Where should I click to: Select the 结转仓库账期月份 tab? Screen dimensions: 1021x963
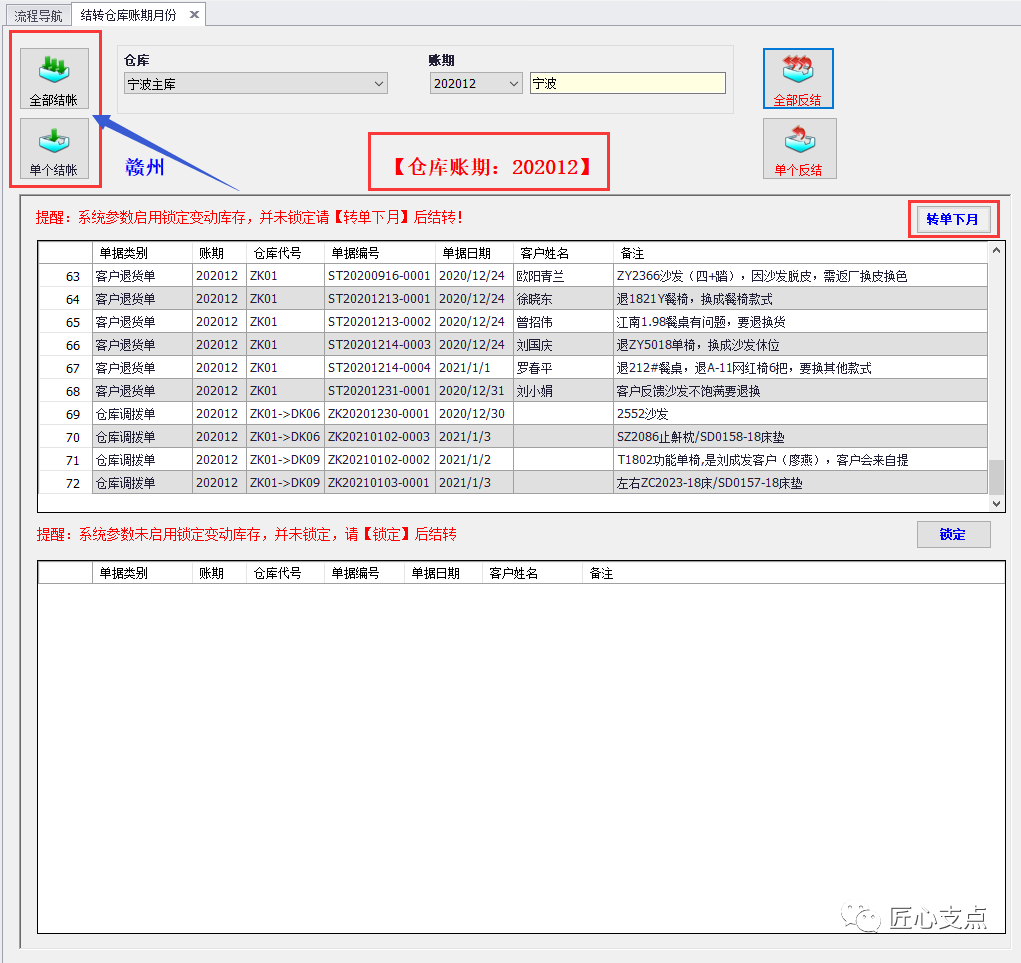pos(128,15)
